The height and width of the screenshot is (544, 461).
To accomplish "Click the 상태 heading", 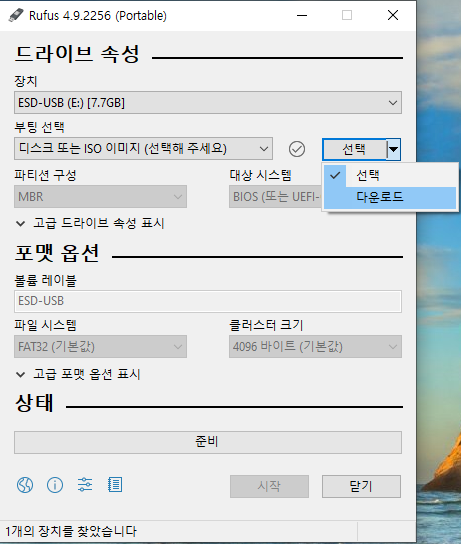I will [34, 403].
